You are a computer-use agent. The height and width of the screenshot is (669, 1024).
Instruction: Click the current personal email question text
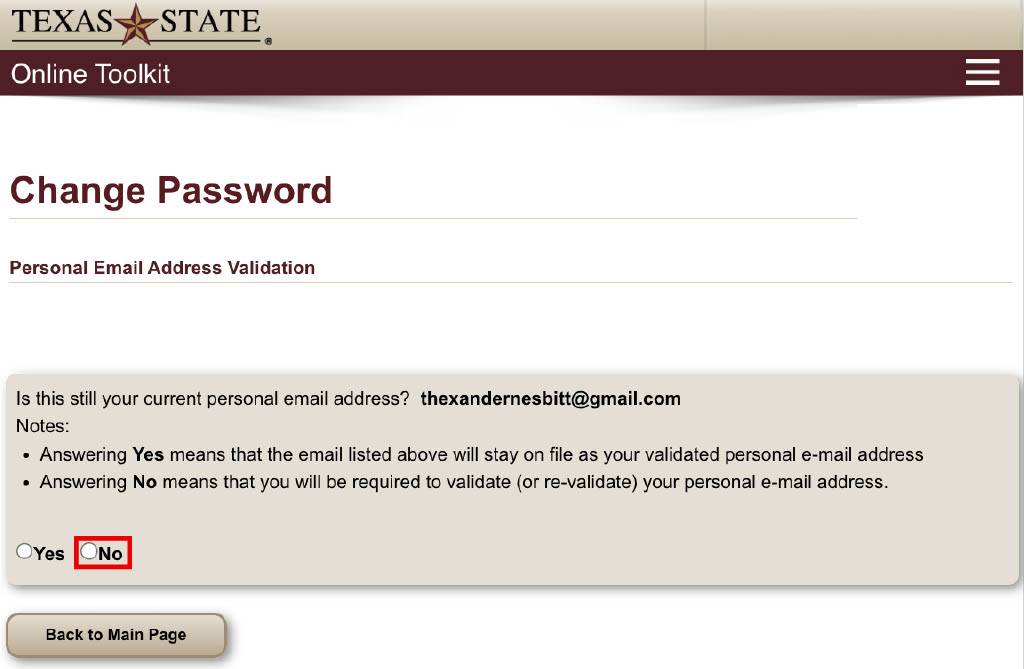click(212, 399)
